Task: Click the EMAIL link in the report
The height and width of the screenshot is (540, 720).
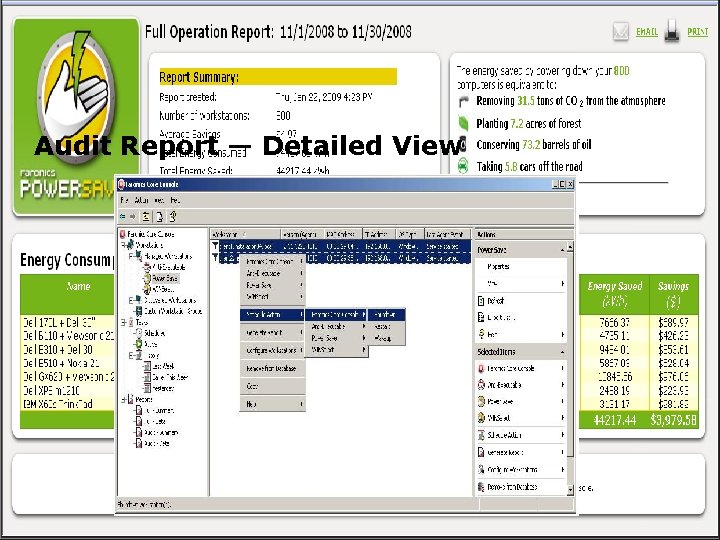Action: click(647, 32)
